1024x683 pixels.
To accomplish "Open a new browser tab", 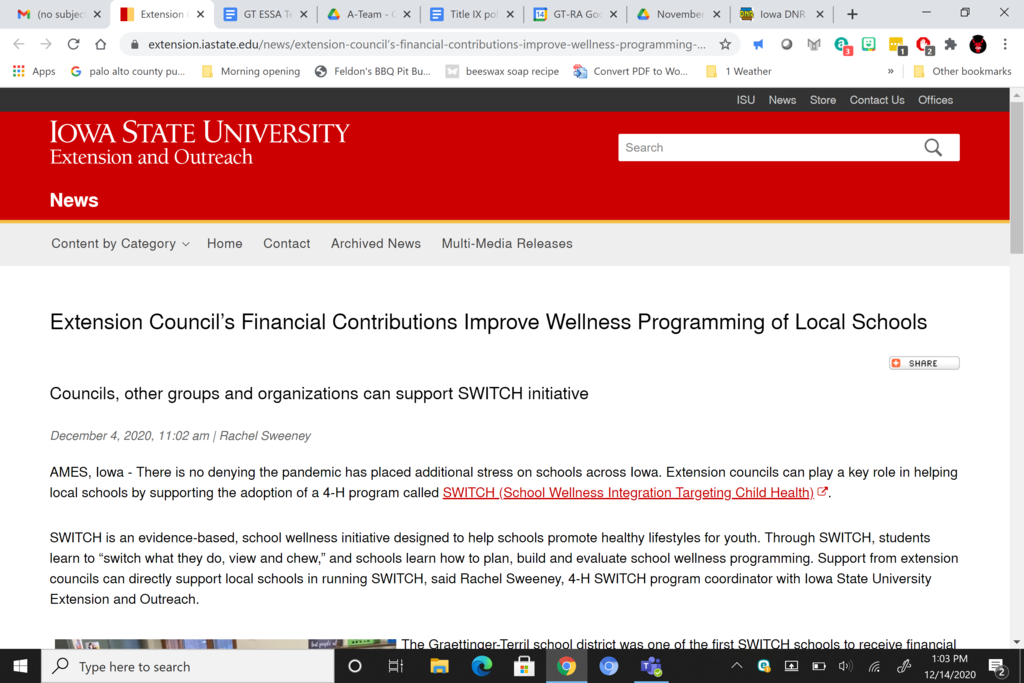I will click(852, 14).
